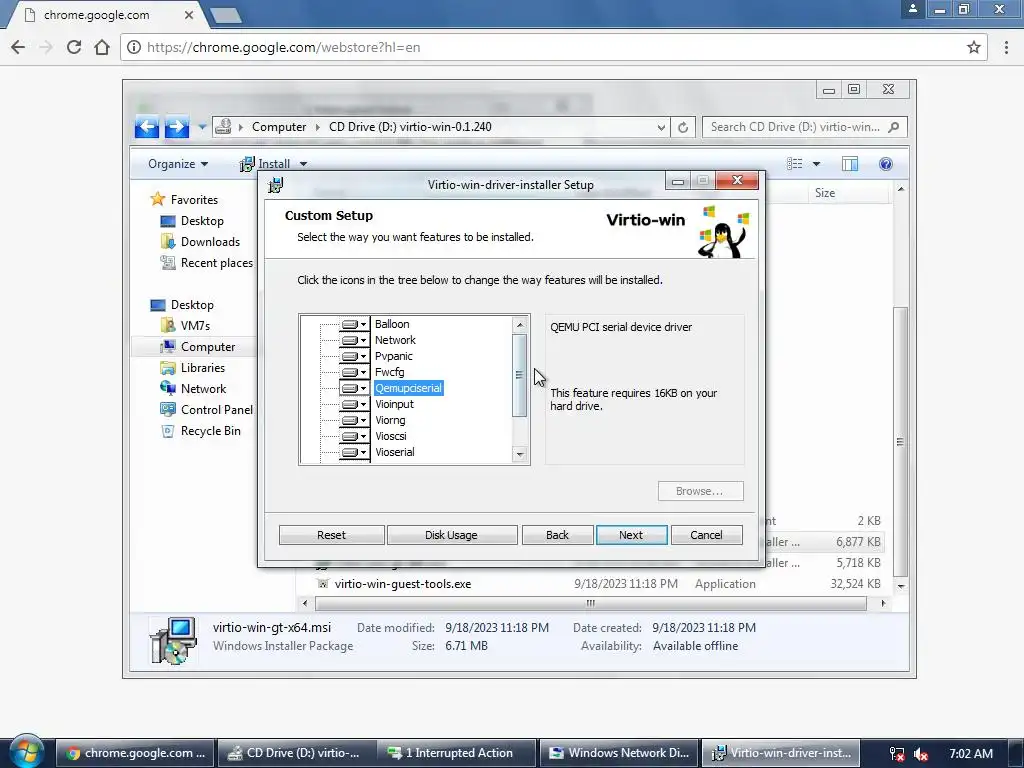Screen dimensions: 1024x768
Task: Open the Fwcfg feature install dropdown
Action: [354, 372]
